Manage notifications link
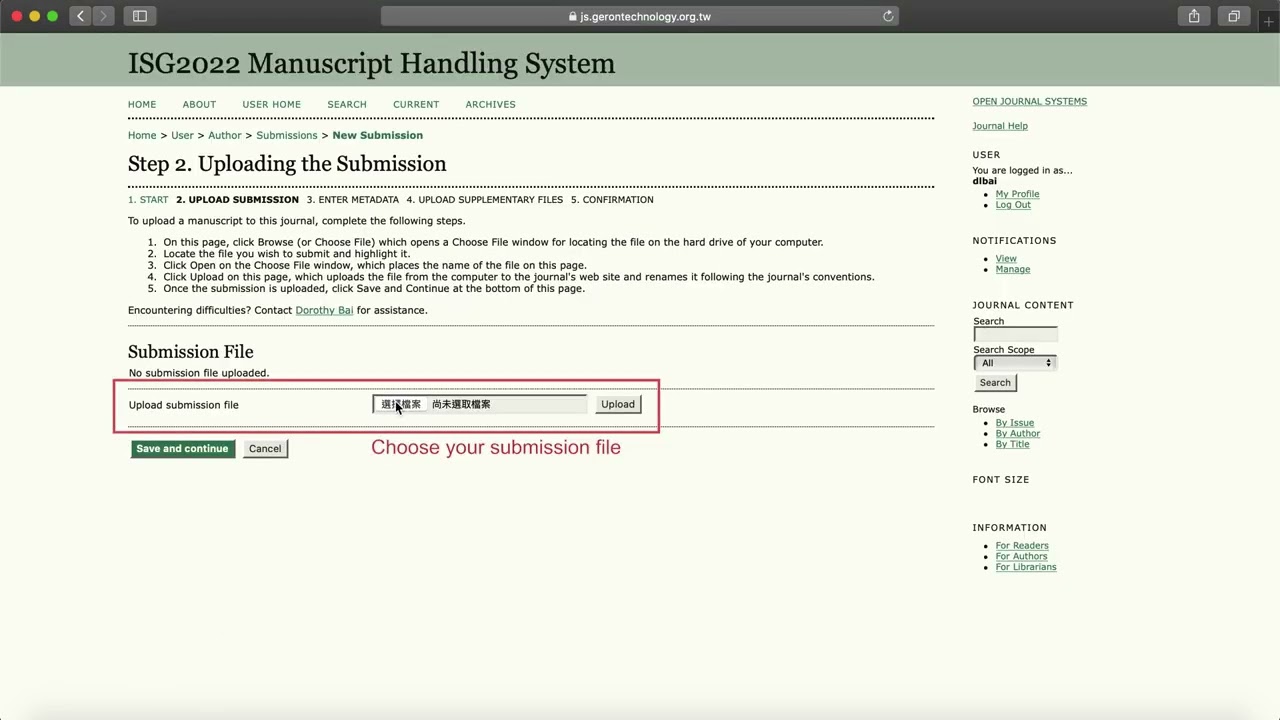This screenshot has height=720, width=1280. 1012,269
